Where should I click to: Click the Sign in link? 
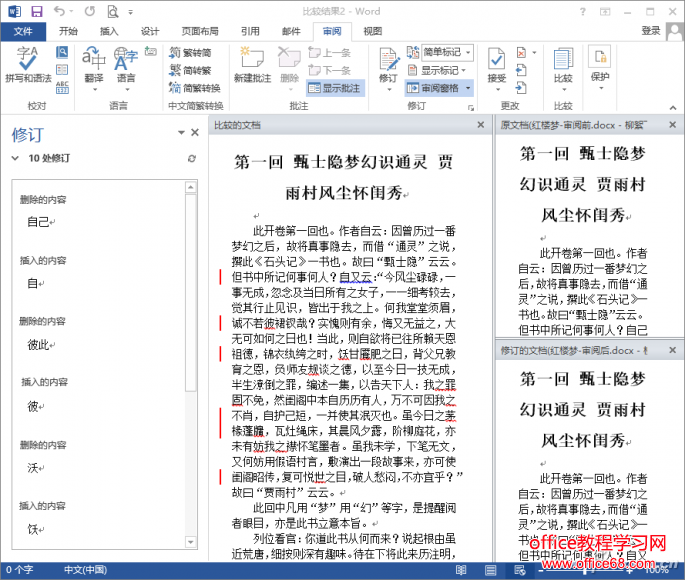(x=650, y=31)
